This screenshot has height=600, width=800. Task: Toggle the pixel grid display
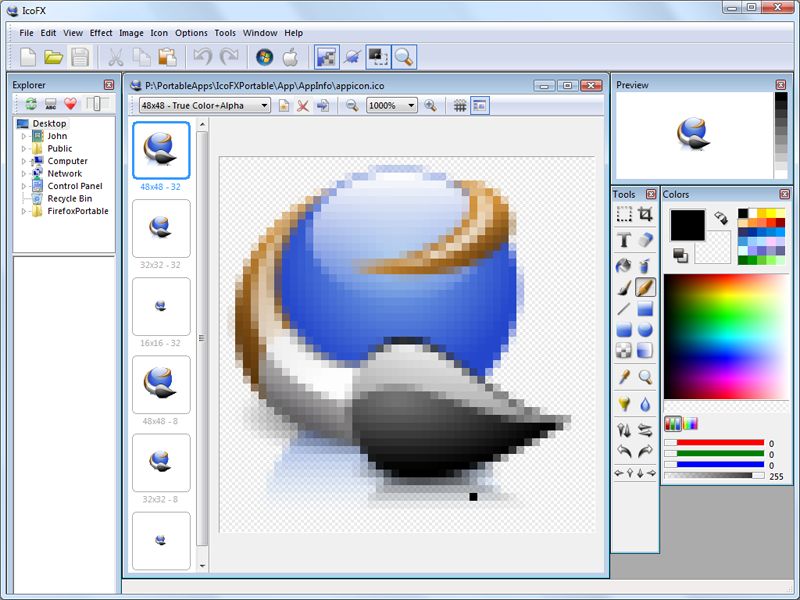tap(460, 106)
